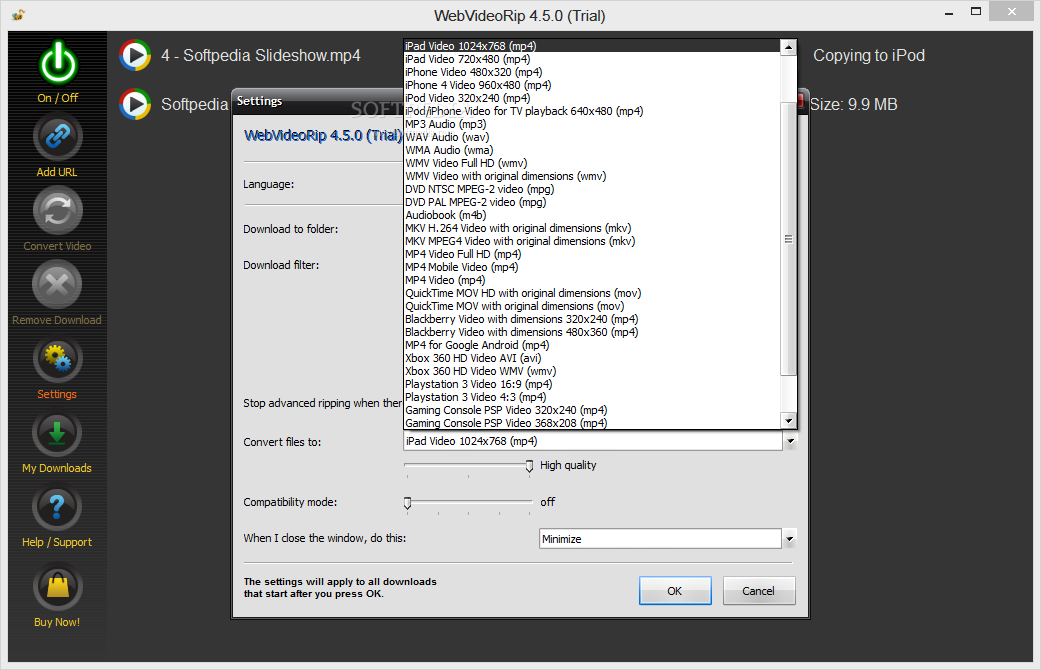Select WMV Video Full HD (wmv)
Screen dimensions: 1041x670
[x=592, y=163]
